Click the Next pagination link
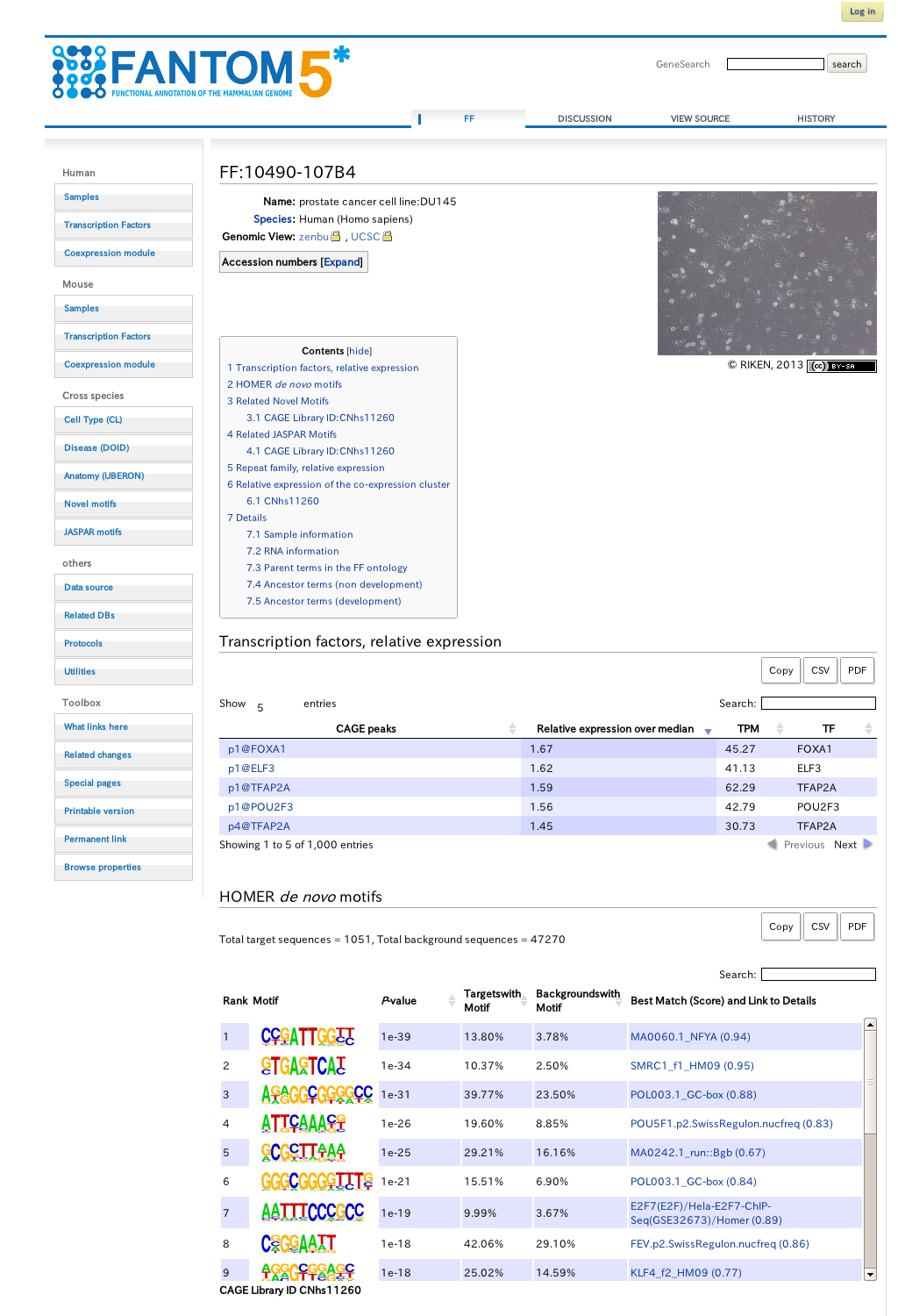 845,845
